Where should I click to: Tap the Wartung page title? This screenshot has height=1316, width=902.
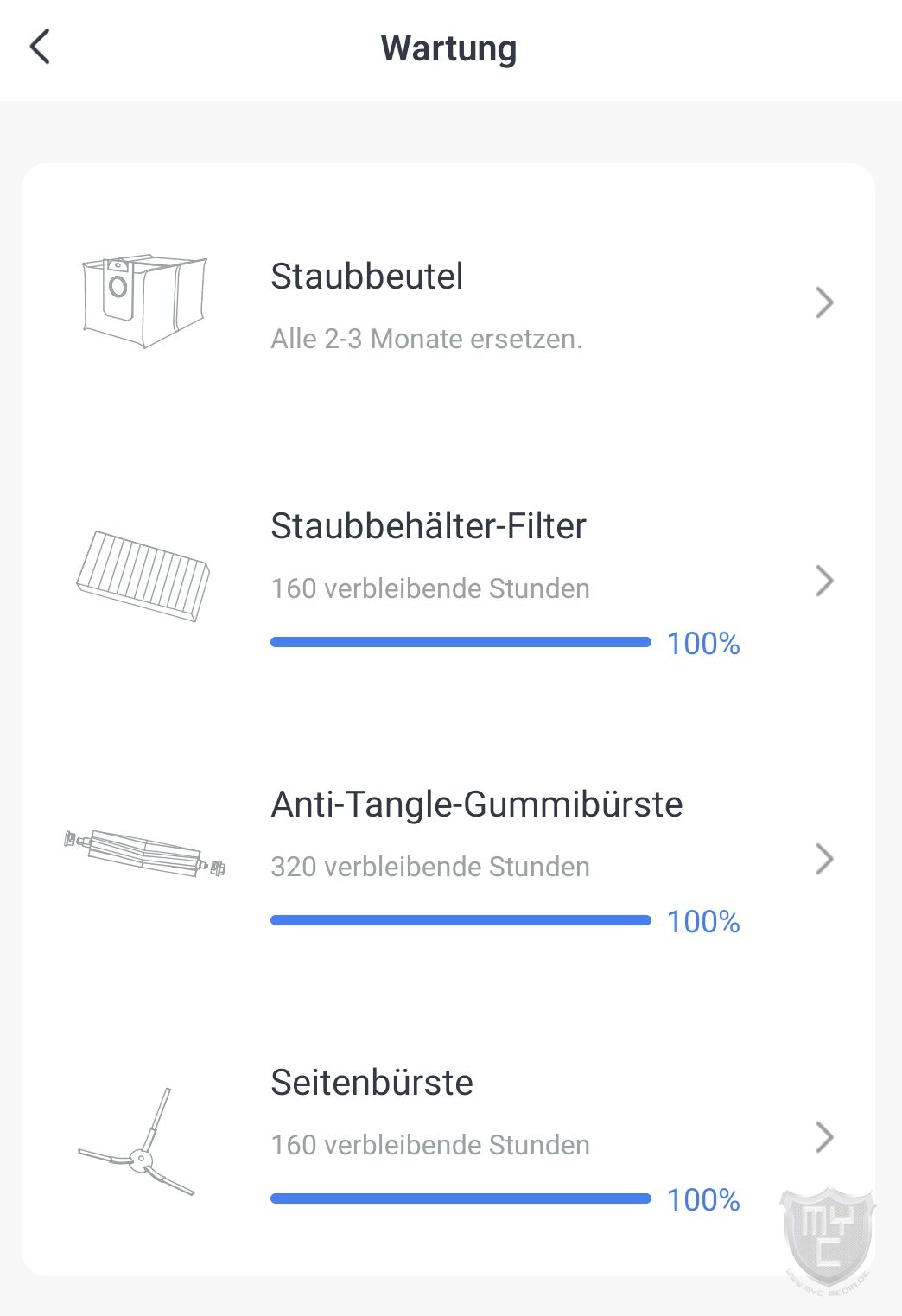449,48
